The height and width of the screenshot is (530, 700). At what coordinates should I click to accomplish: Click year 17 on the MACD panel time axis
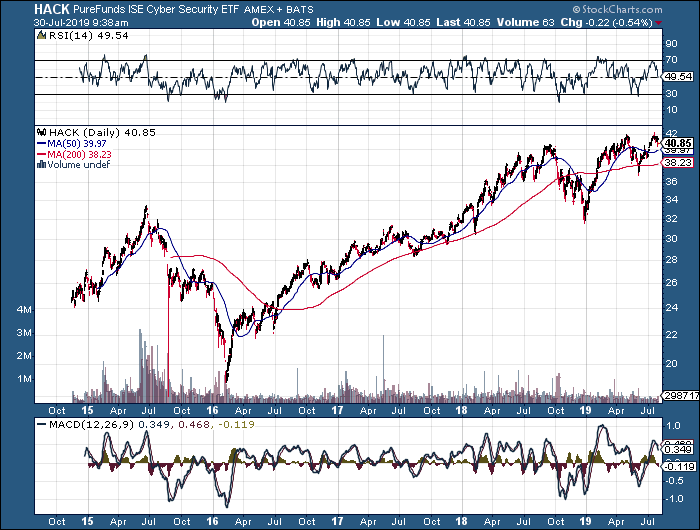337,521
